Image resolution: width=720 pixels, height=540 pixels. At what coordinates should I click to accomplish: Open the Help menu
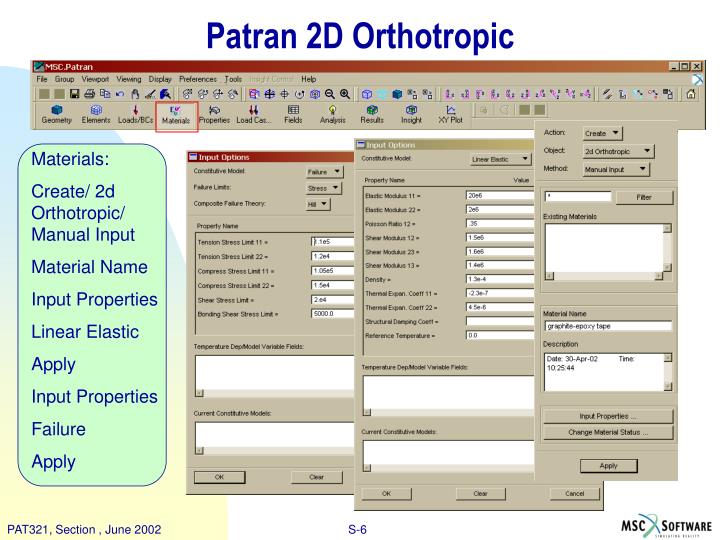tap(309, 79)
